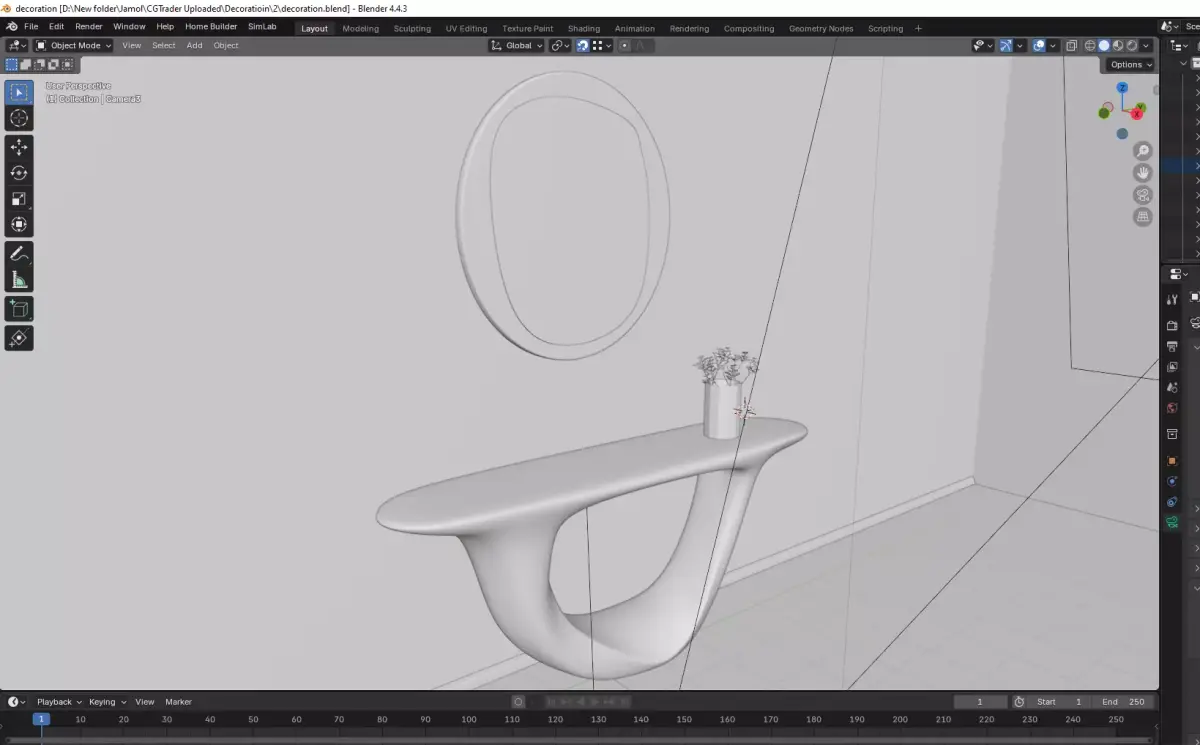This screenshot has width=1200, height=745.
Task: Open the World properties tab
Action: tap(1172, 408)
